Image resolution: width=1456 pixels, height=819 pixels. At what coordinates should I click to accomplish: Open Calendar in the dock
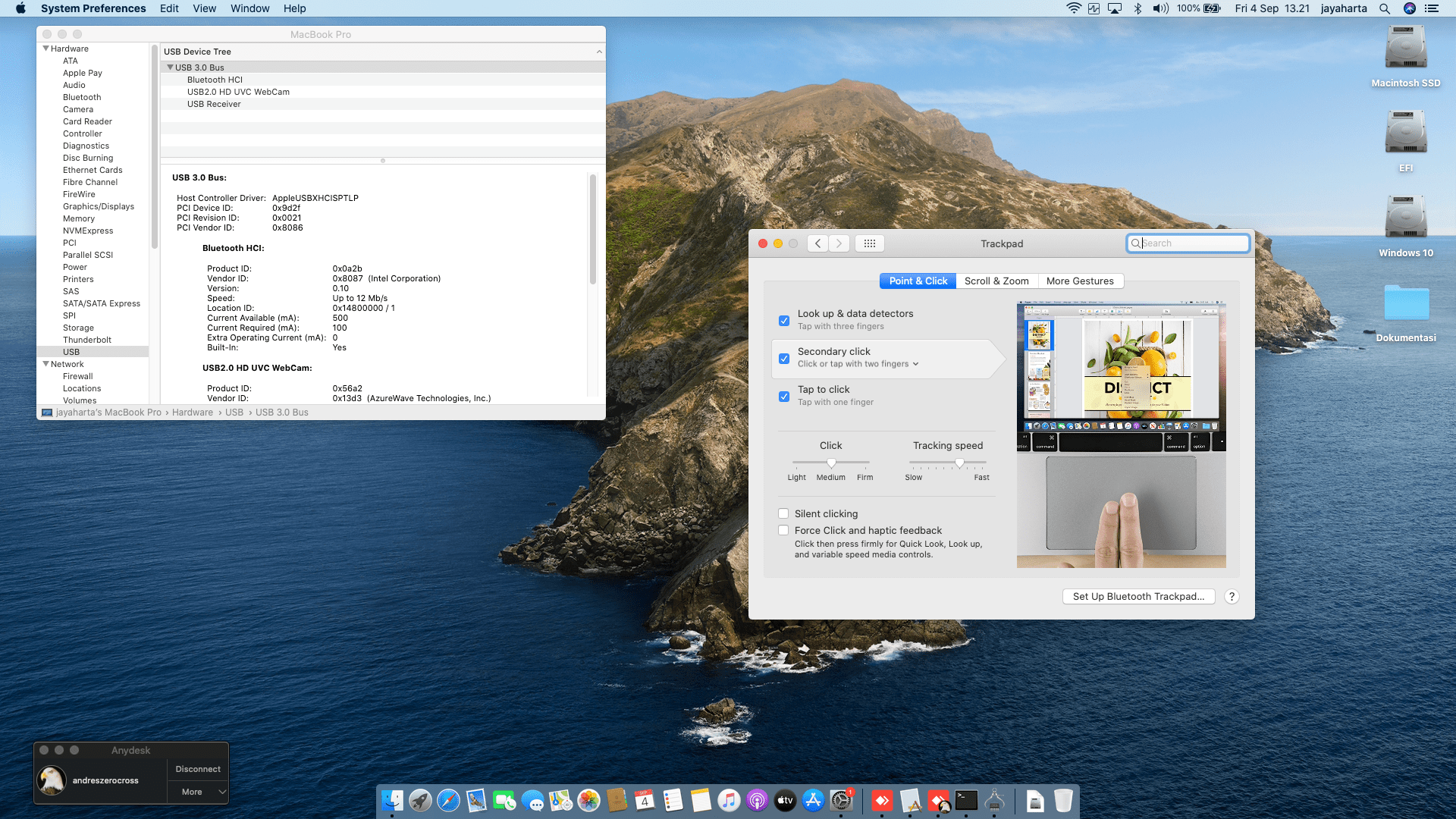[645, 800]
